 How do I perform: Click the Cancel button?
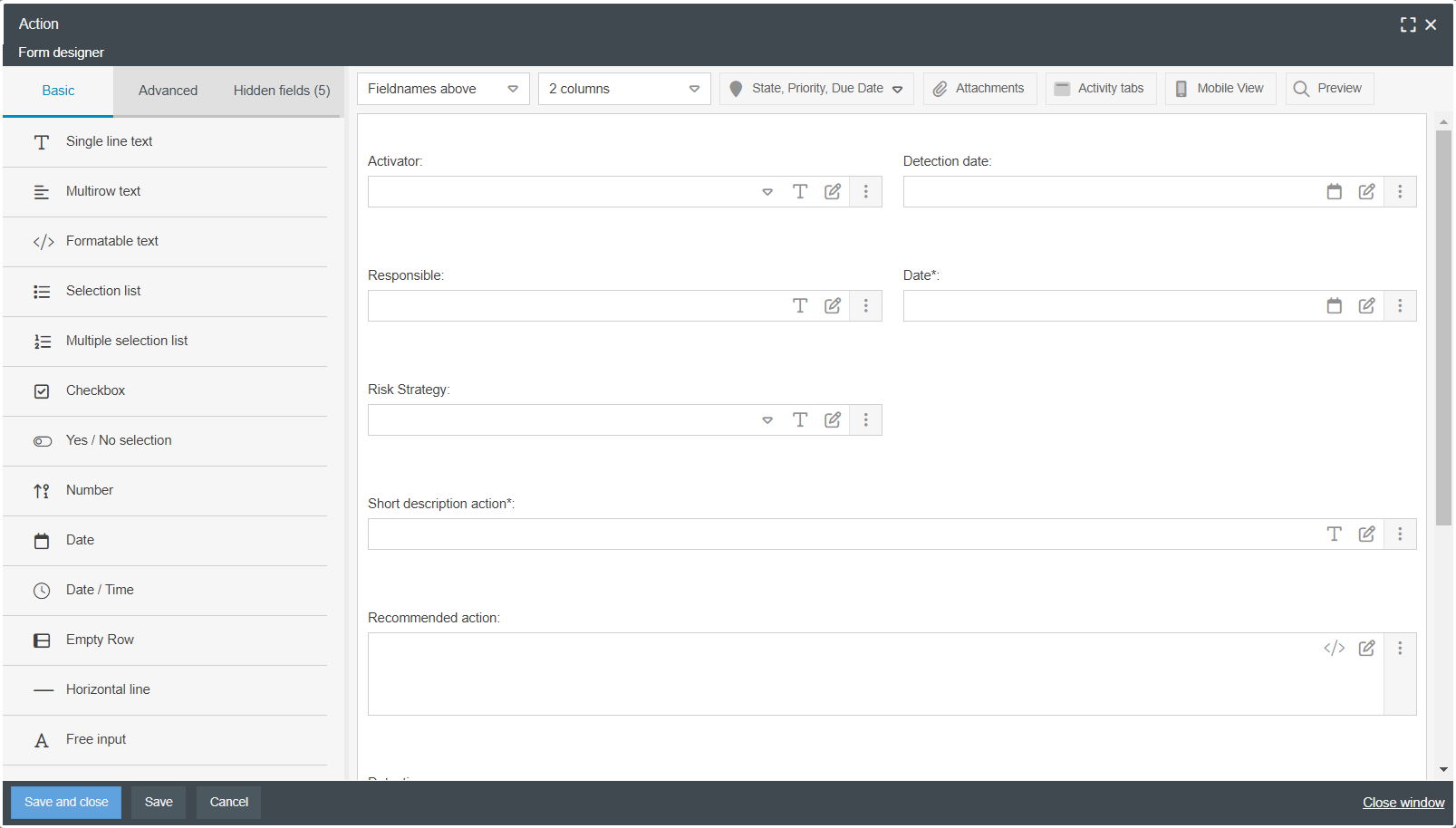tap(229, 803)
